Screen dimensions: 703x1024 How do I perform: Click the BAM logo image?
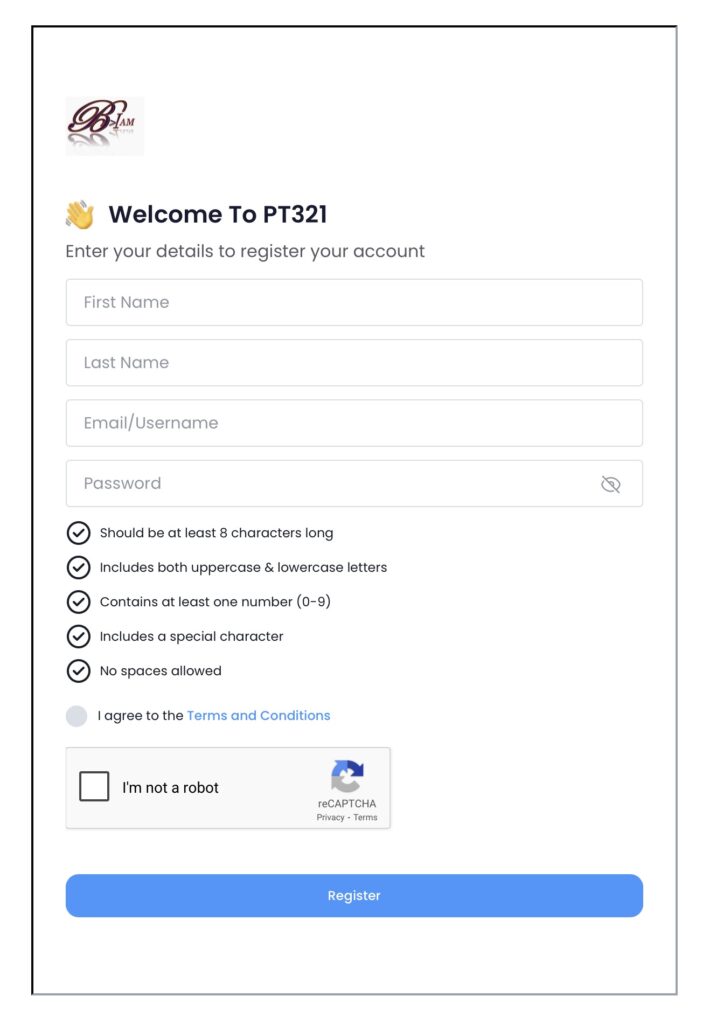(x=105, y=126)
